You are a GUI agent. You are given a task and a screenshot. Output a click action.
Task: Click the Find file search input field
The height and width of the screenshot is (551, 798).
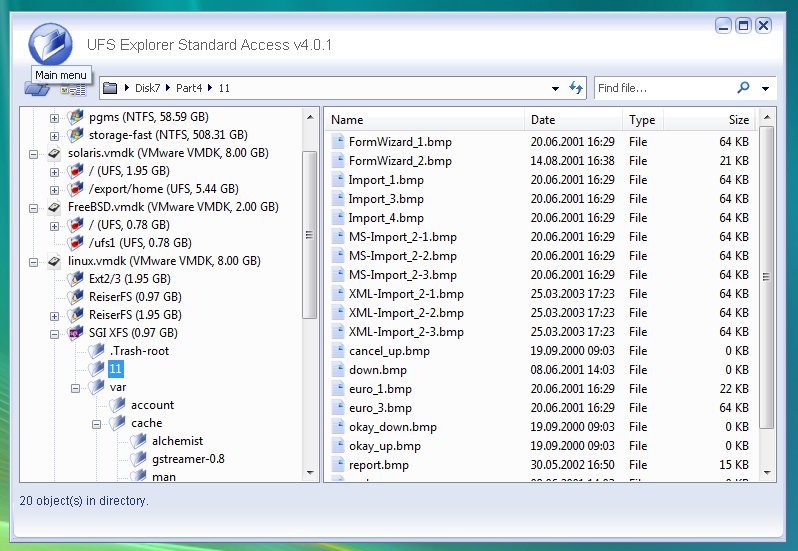(x=664, y=88)
